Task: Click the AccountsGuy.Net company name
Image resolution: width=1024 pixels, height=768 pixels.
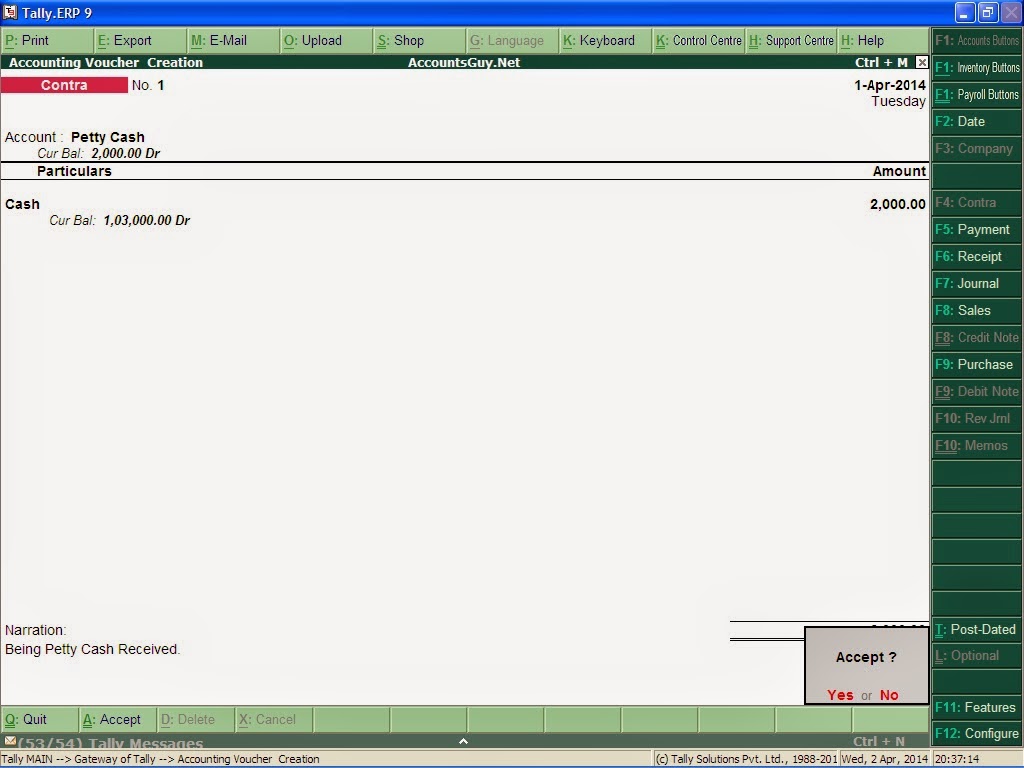Action: point(464,63)
